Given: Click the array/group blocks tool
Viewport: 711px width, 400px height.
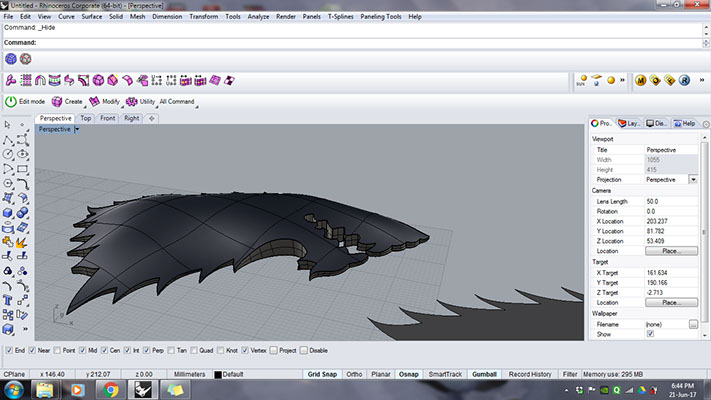Looking at the screenshot, I should coord(8,315).
